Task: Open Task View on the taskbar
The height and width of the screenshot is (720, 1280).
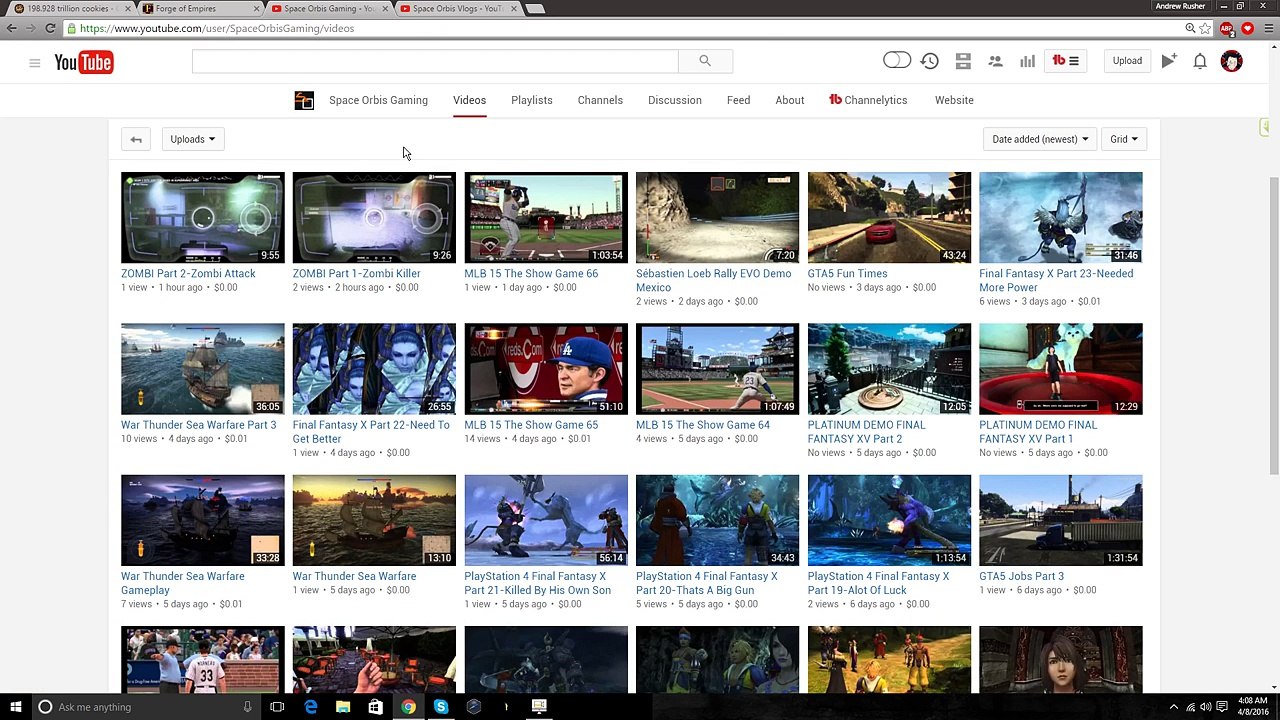Action: click(x=277, y=707)
